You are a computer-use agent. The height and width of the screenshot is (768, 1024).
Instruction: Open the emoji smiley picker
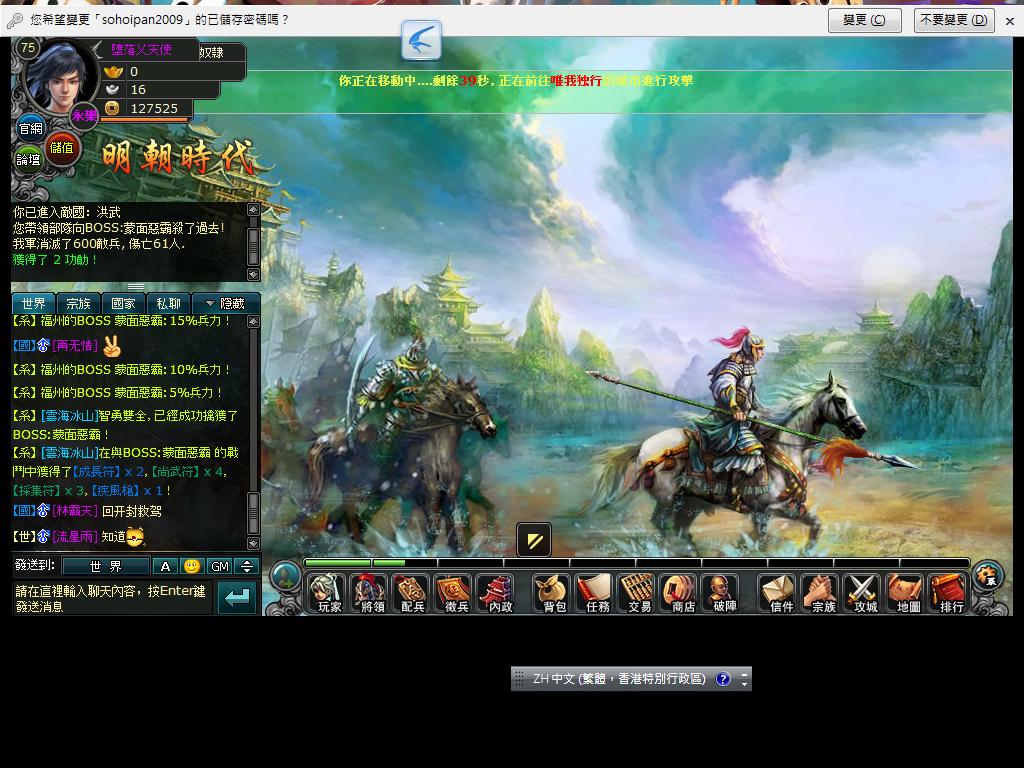pyautogui.click(x=191, y=566)
